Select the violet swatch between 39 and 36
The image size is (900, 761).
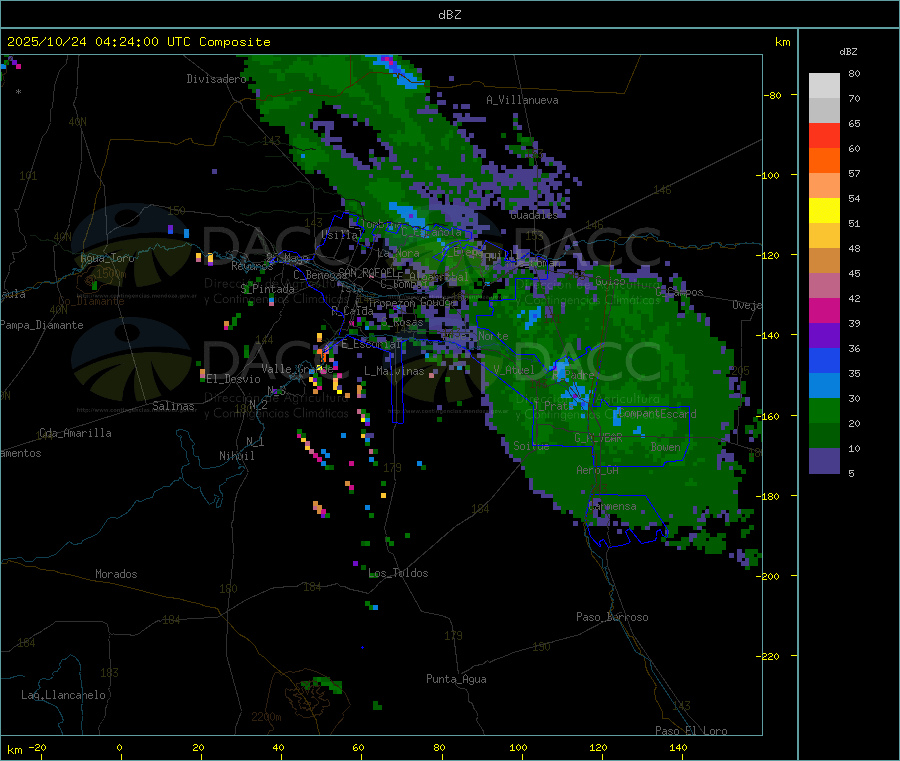coord(824,336)
